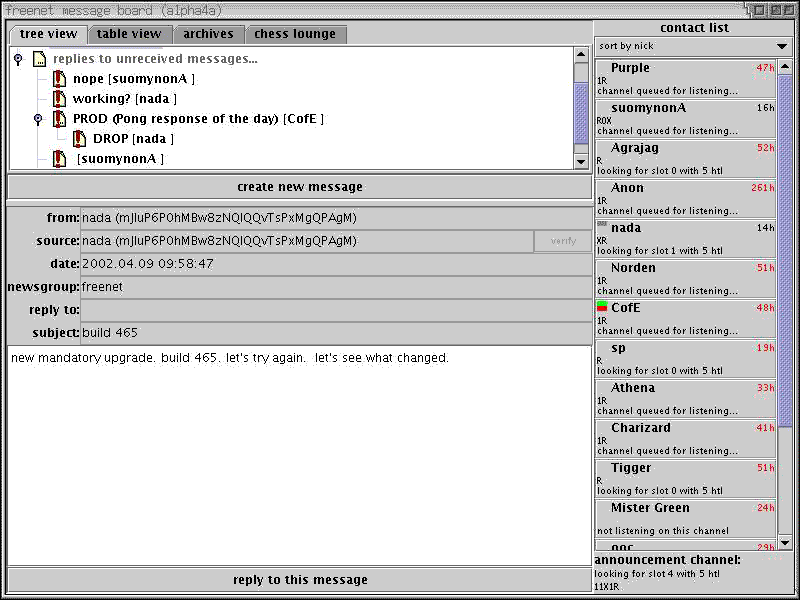Click the message tree scroll down arrow

click(581, 161)
